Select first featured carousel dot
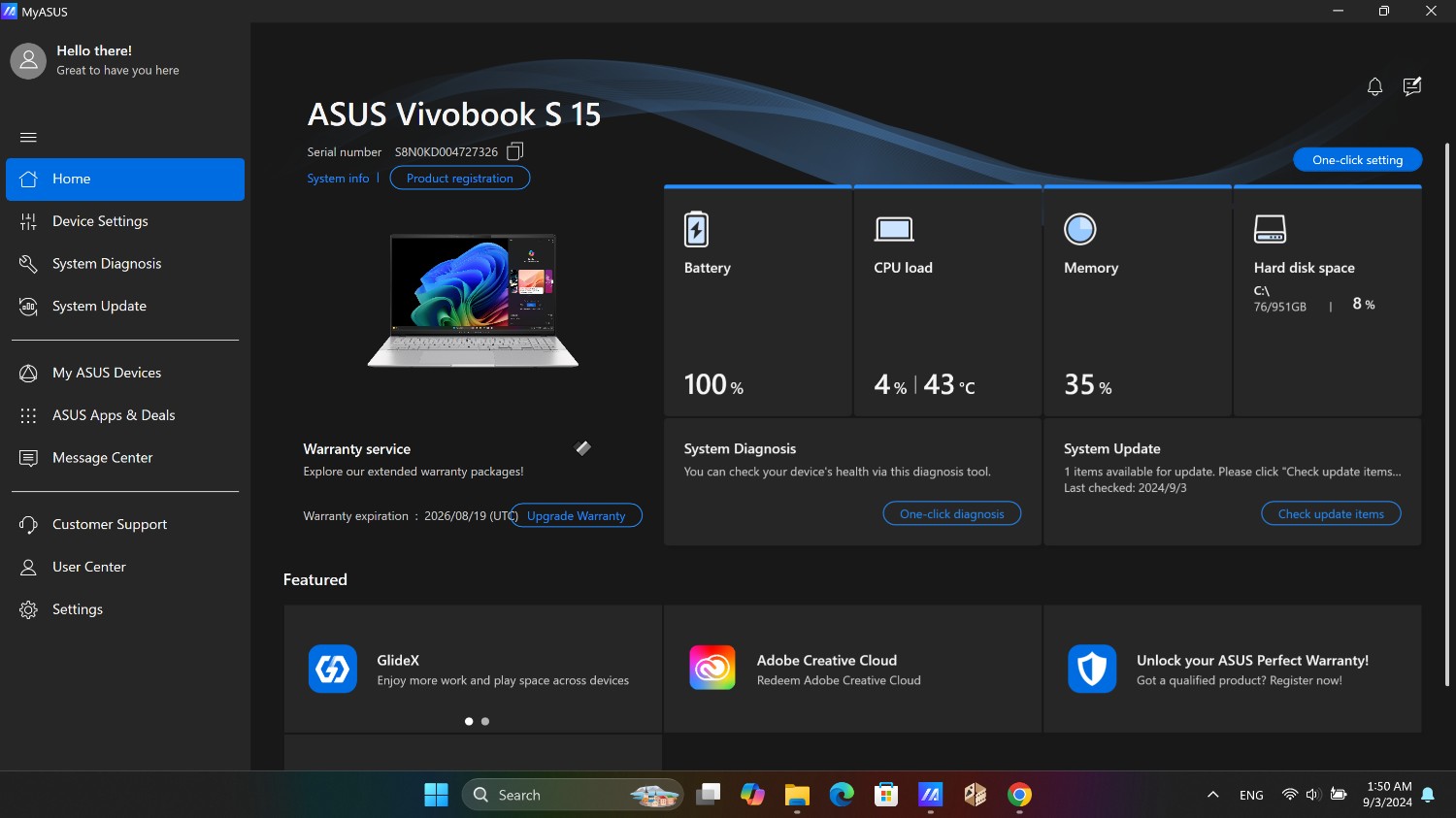Image resolution: width=1456 pixels, height=818 pixels. 469,722
